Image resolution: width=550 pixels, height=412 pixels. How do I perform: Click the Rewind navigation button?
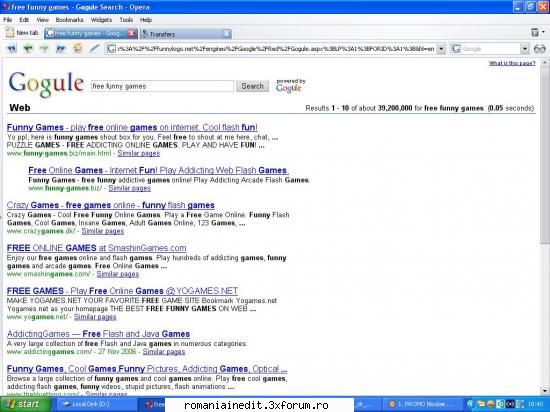click(12, 48)
